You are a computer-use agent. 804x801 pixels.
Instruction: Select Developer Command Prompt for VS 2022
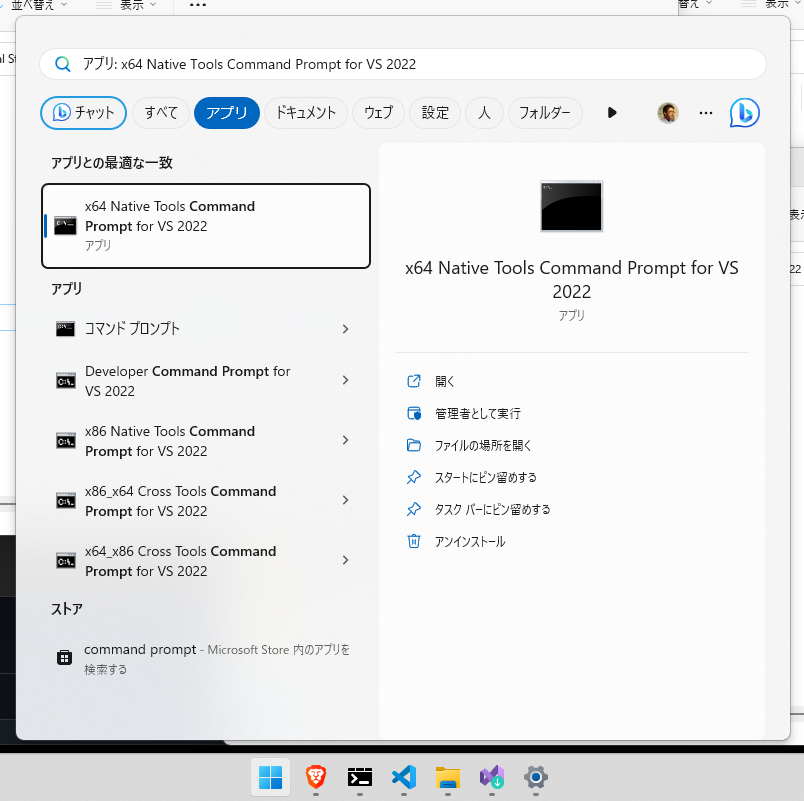click(206, 381)
